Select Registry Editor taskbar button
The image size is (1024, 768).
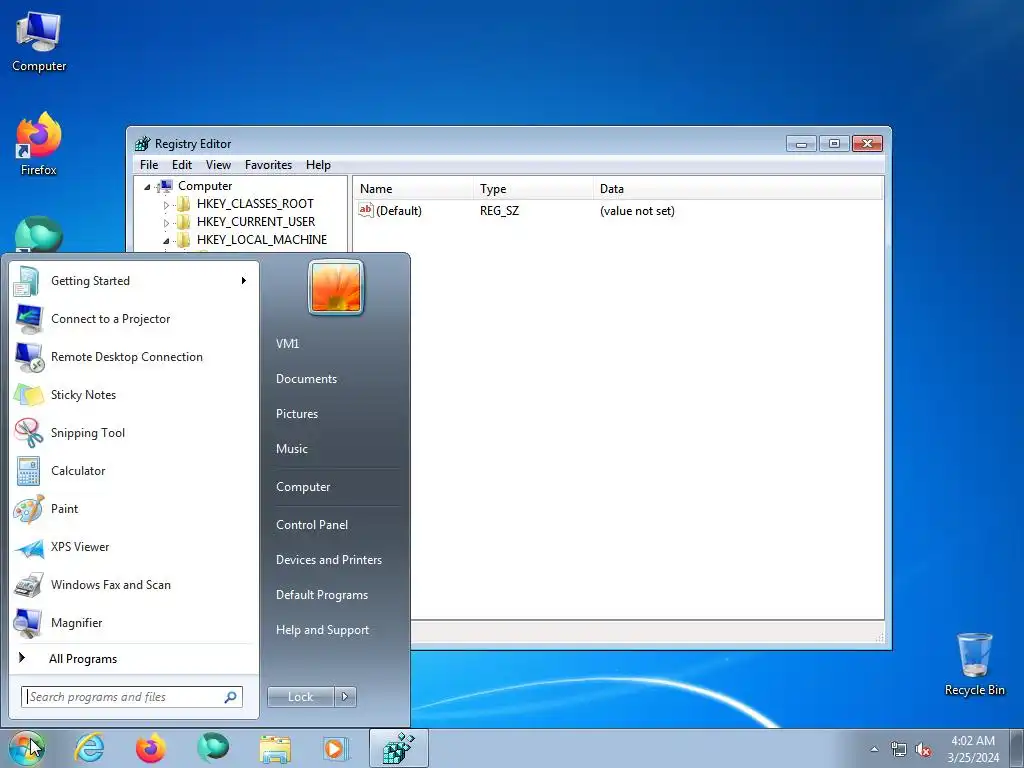pos(399,748)
